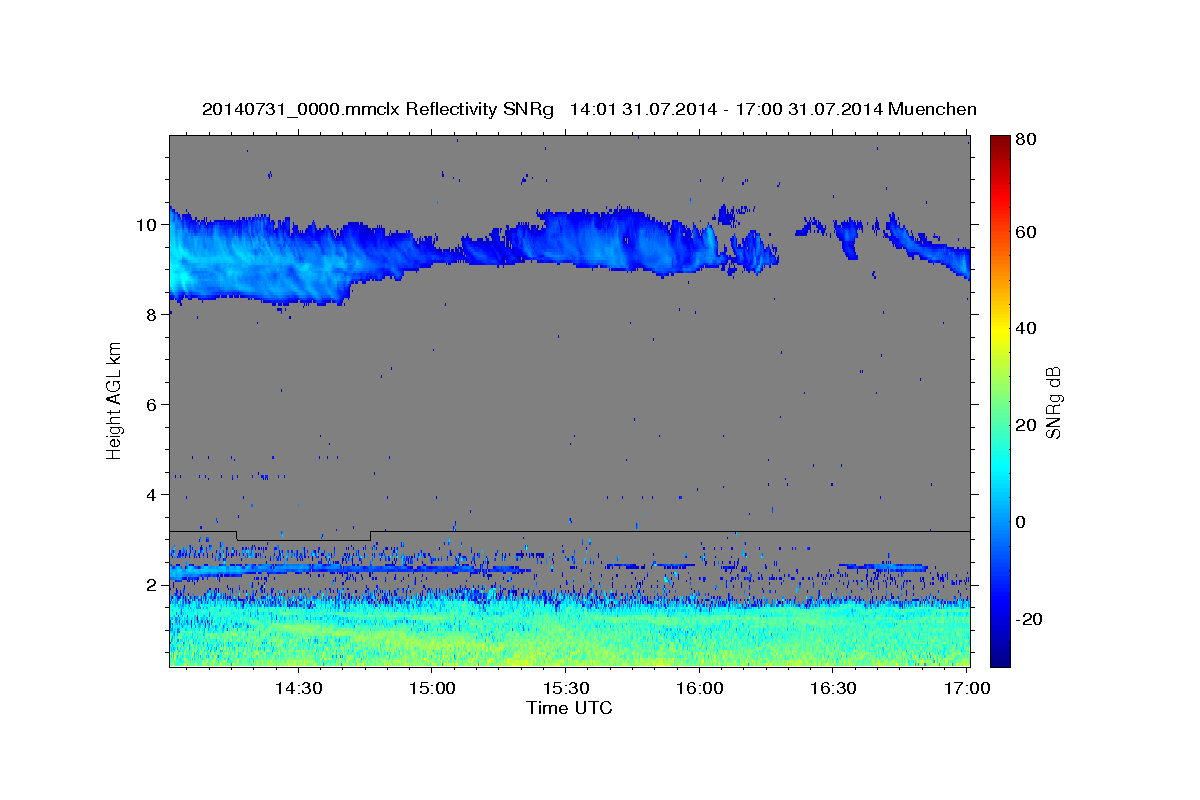Screen dimensions: 1200x800
Task: Click the height tick label 2
Action: click(x=154, y=584)
